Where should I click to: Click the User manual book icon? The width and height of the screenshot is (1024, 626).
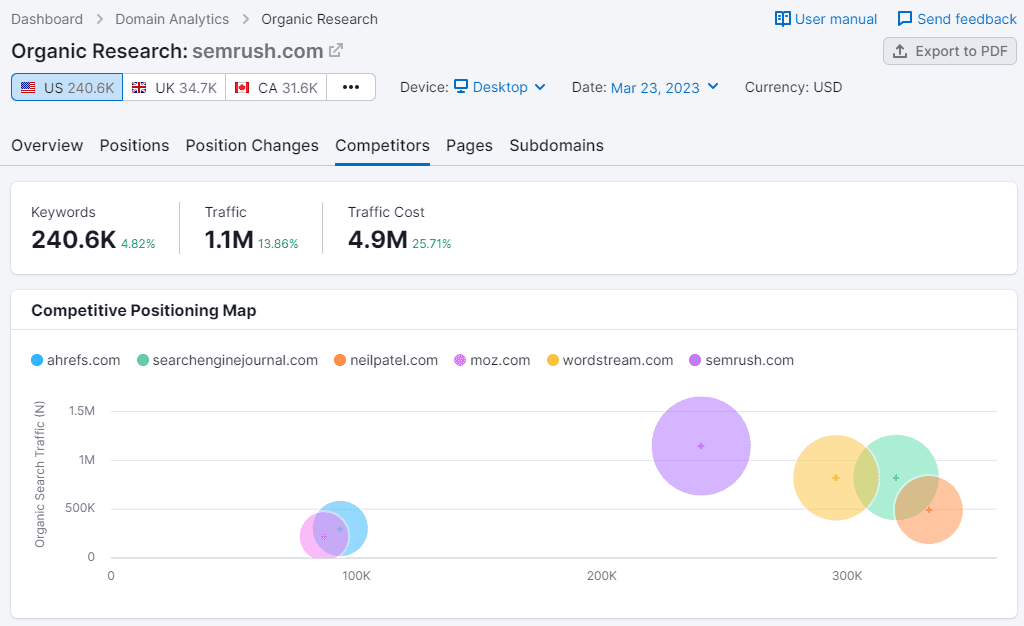tap(782, 19)
